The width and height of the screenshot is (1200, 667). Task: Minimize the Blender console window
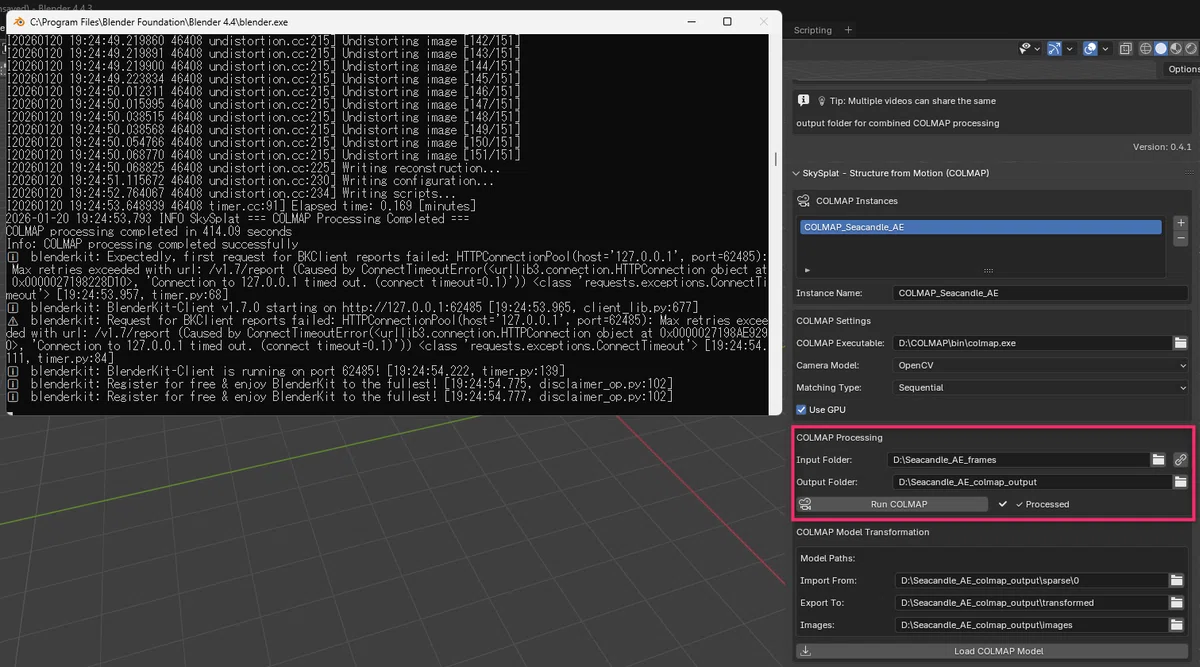click(691, 21)
